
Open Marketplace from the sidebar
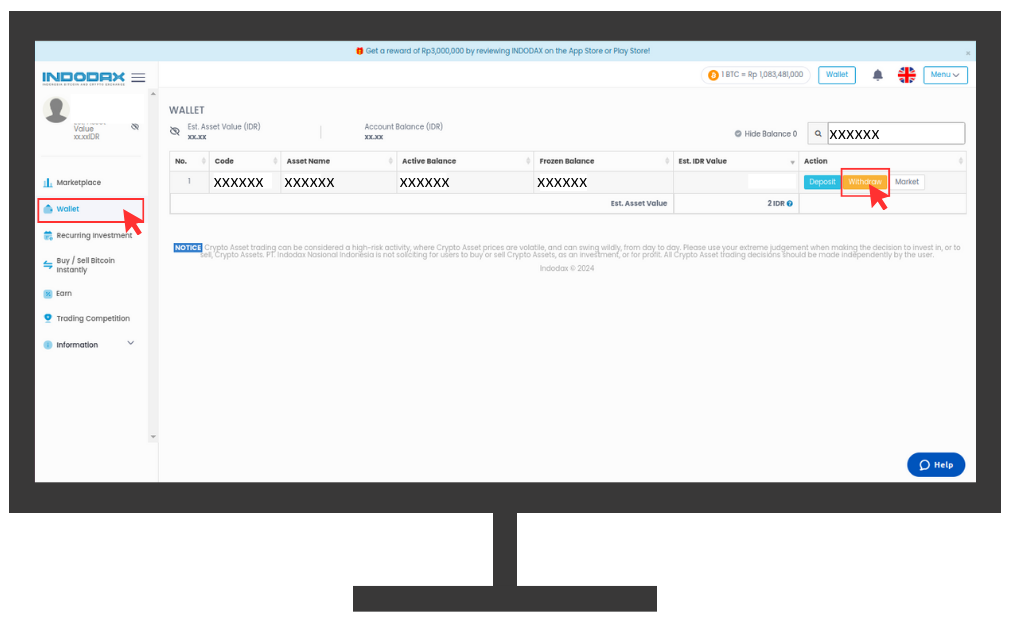[x=78, y=182]
